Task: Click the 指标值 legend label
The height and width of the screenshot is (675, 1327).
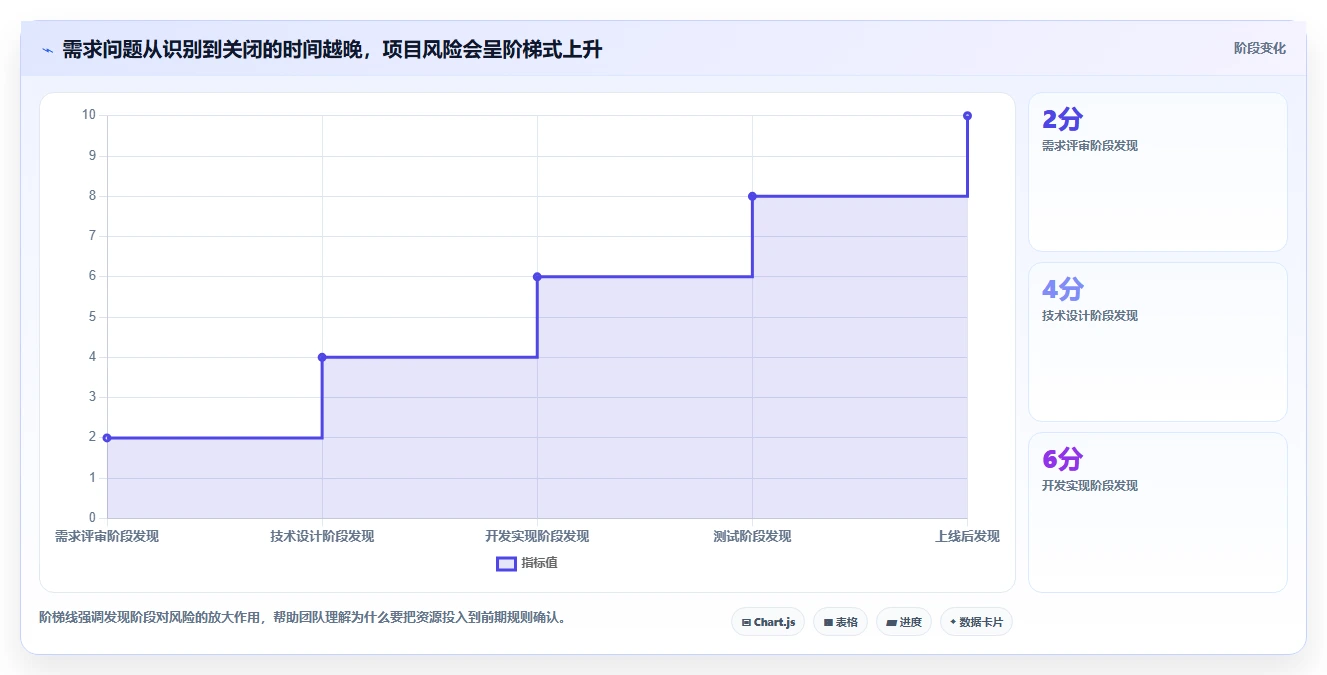Action: 539,563
